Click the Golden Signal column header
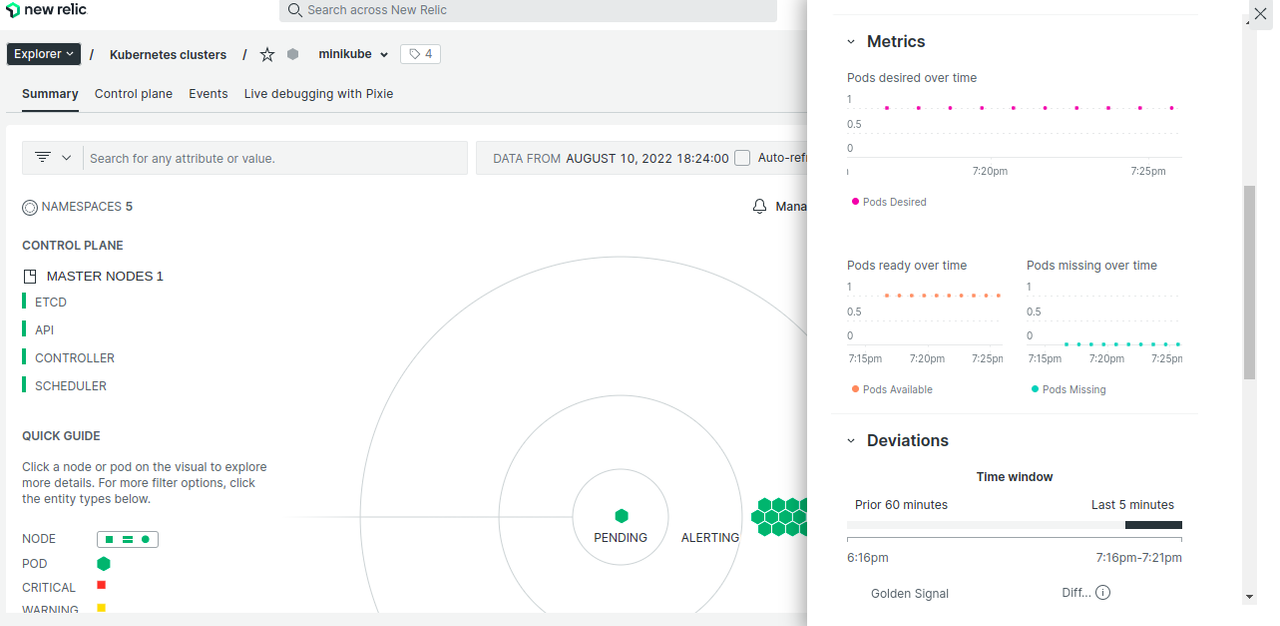 (910, 594)
